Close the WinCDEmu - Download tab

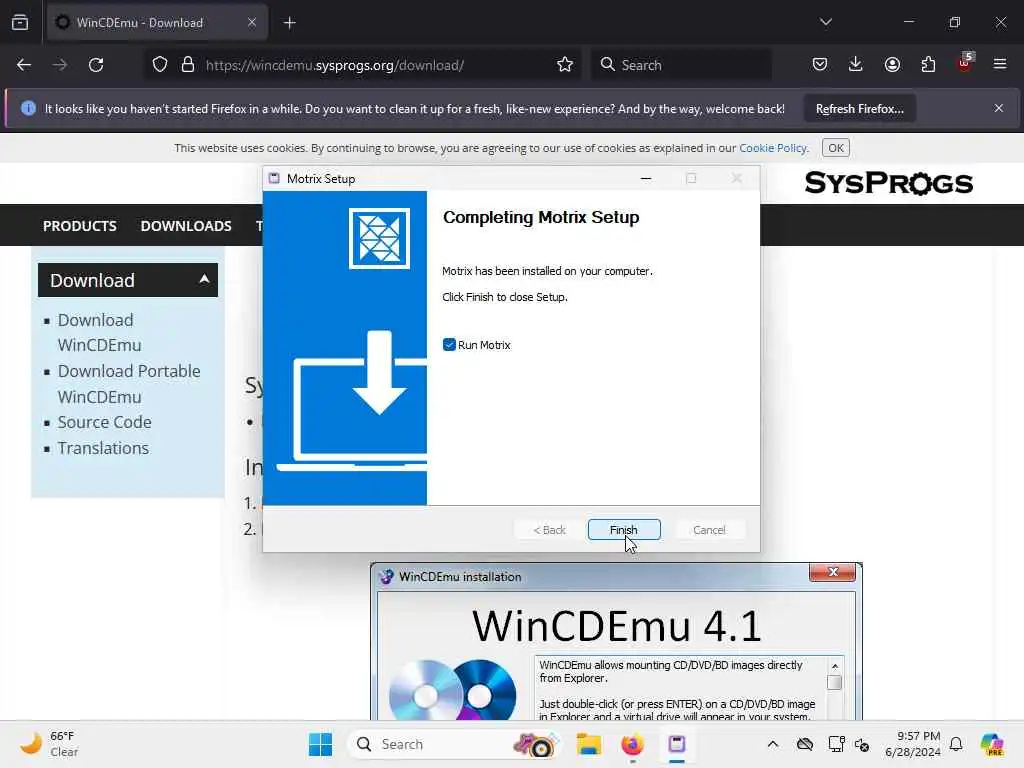point(252,22)
